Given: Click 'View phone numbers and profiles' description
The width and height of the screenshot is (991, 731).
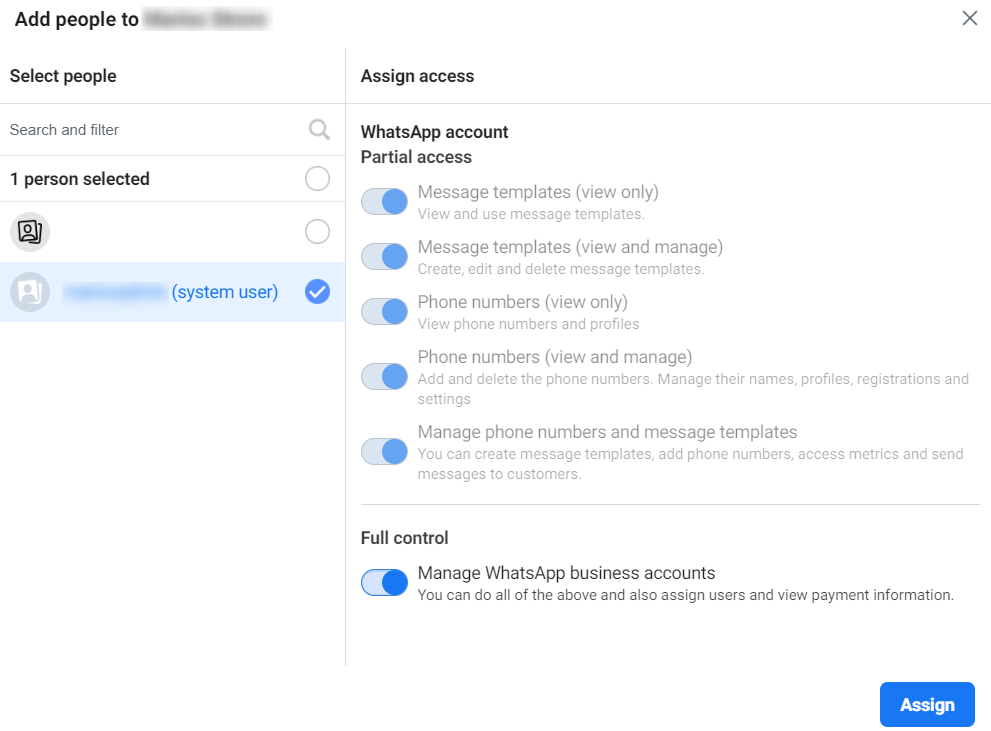Looking at the screenshot, I should coord(528,324).
